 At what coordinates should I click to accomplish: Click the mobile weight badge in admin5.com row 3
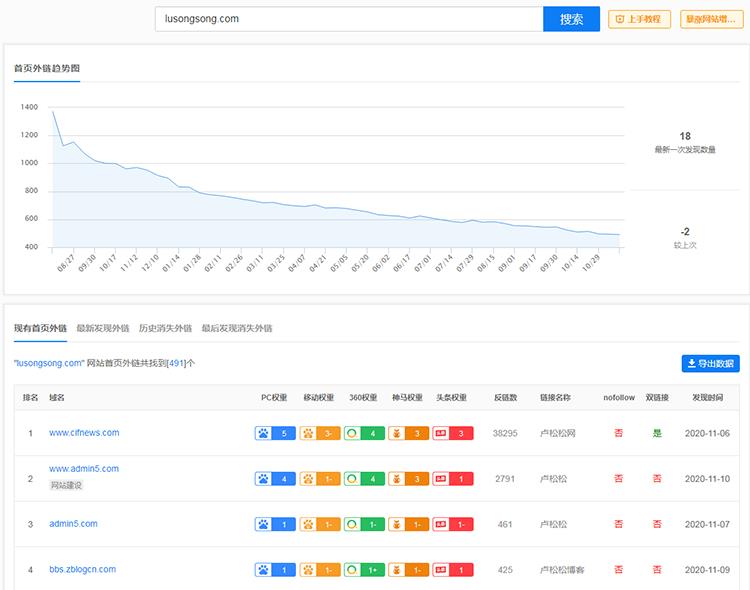320,524
